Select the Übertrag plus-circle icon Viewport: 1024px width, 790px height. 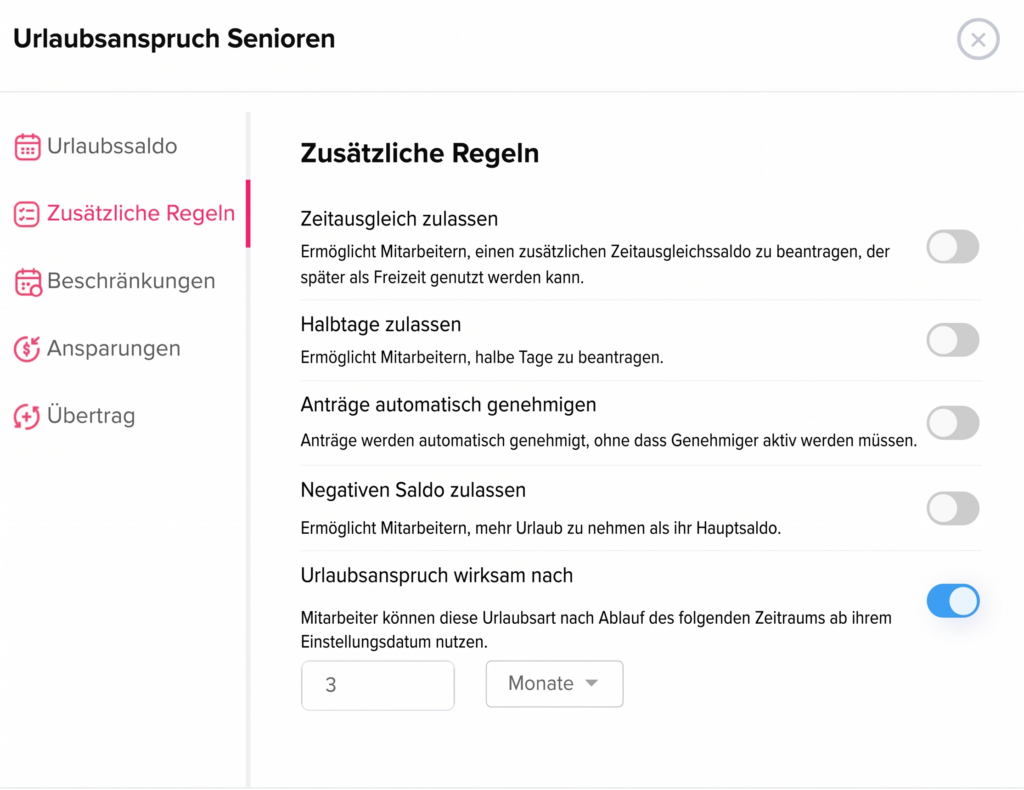[x=28, y=415]
